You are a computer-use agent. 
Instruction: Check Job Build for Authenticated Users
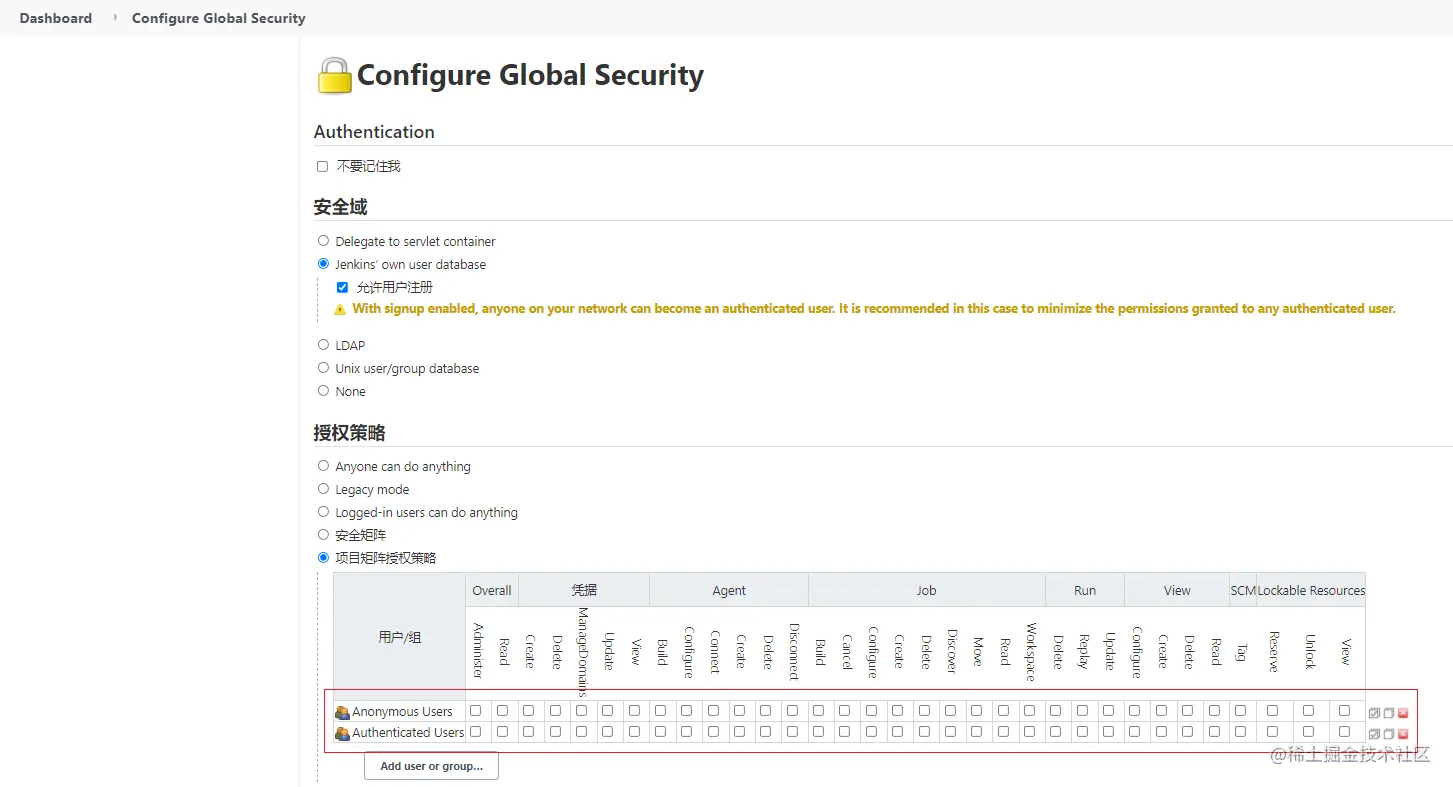(819, 732)
